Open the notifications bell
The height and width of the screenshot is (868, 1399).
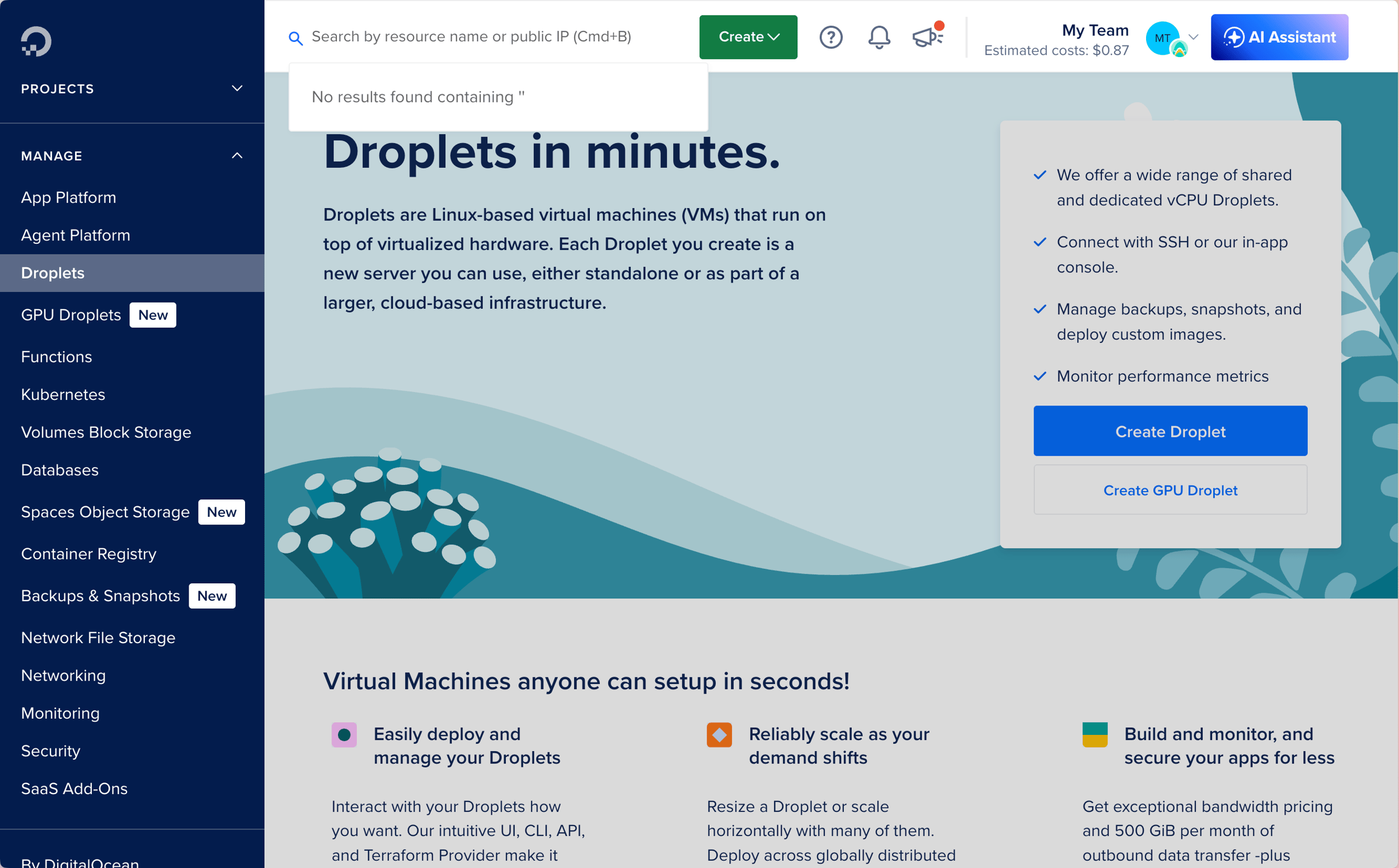point(879,37)
